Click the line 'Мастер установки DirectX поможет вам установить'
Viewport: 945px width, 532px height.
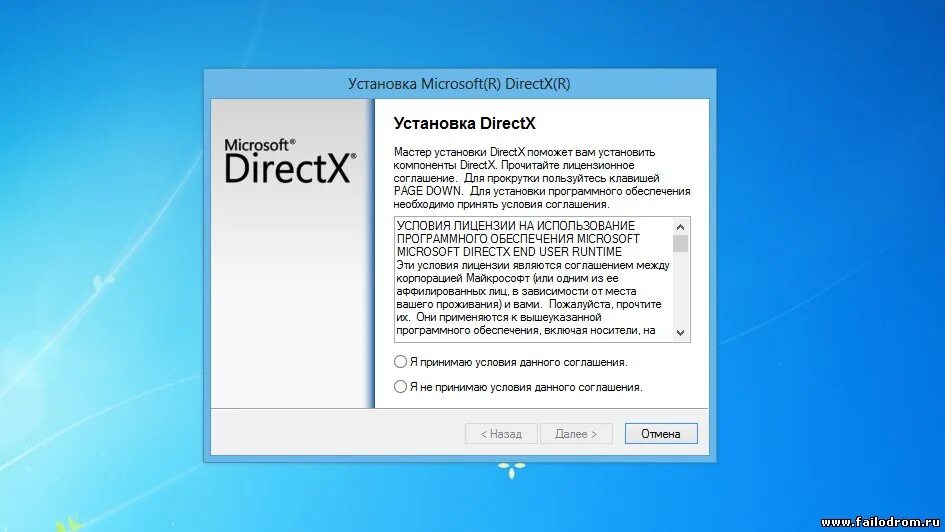coord(524,152)
